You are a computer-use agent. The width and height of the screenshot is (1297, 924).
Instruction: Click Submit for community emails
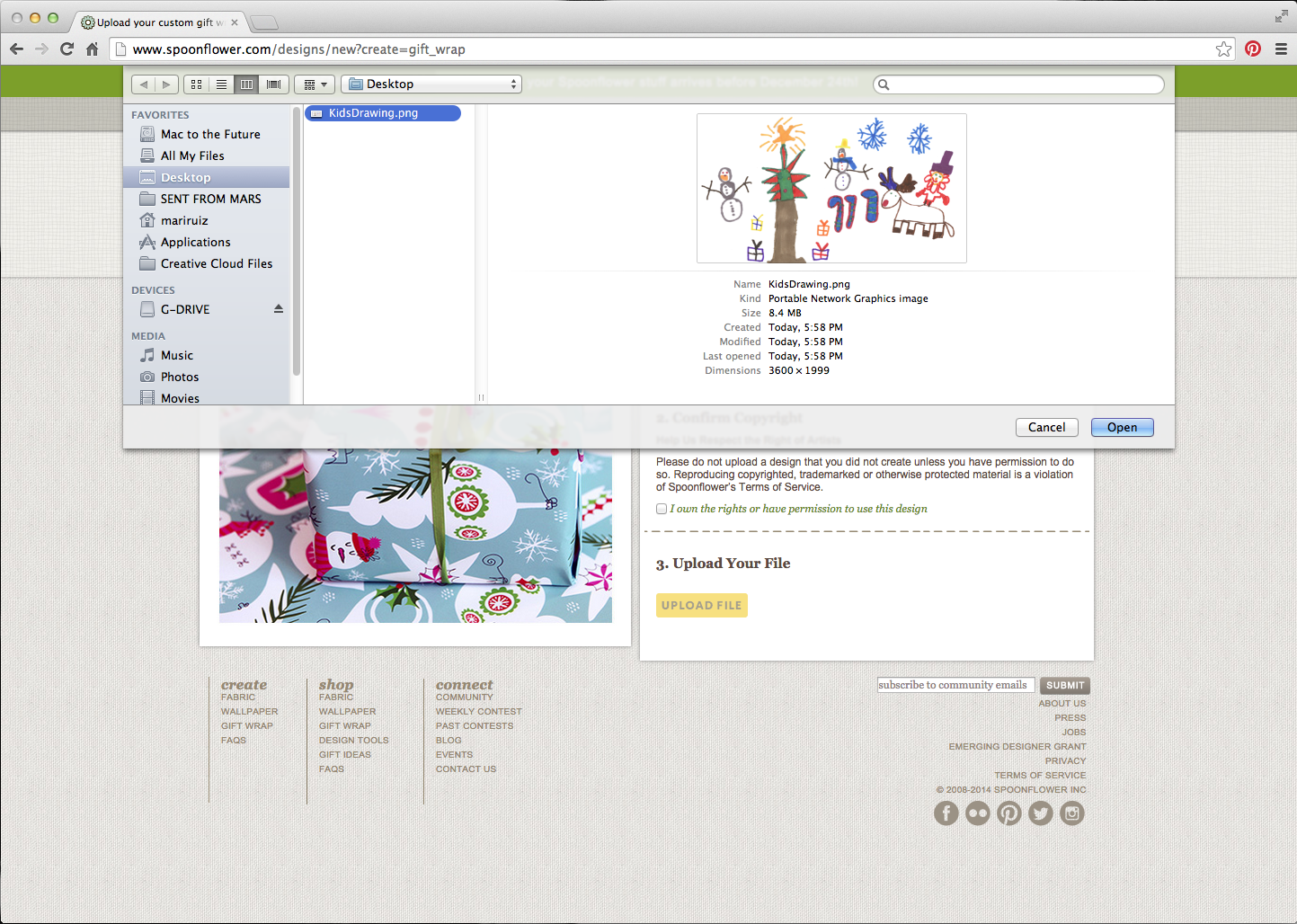pyautogui.click(x=1065, y=686)
